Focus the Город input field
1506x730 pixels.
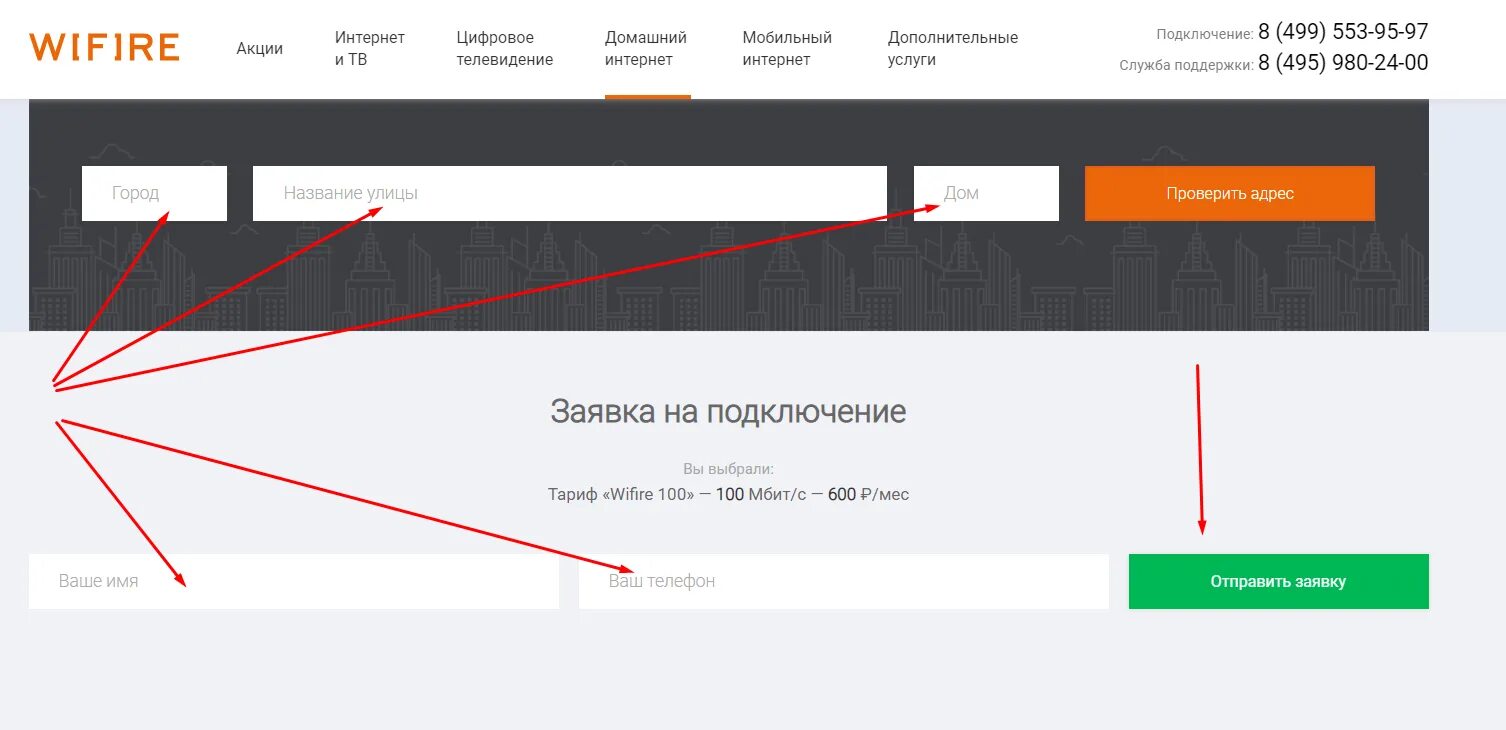click(x=154, y=193)
